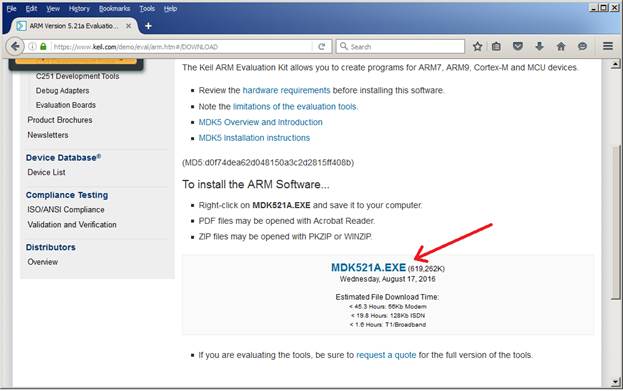Screen dimensions: 623x391
Task: Open ISO/ANSI Compliance link
Action: coord(66,209)
